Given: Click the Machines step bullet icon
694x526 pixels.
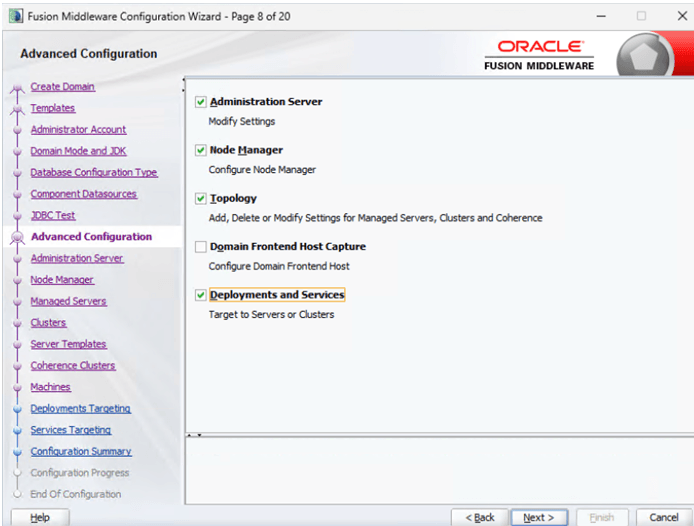Looking at the screenshot, I should point(17,387).
